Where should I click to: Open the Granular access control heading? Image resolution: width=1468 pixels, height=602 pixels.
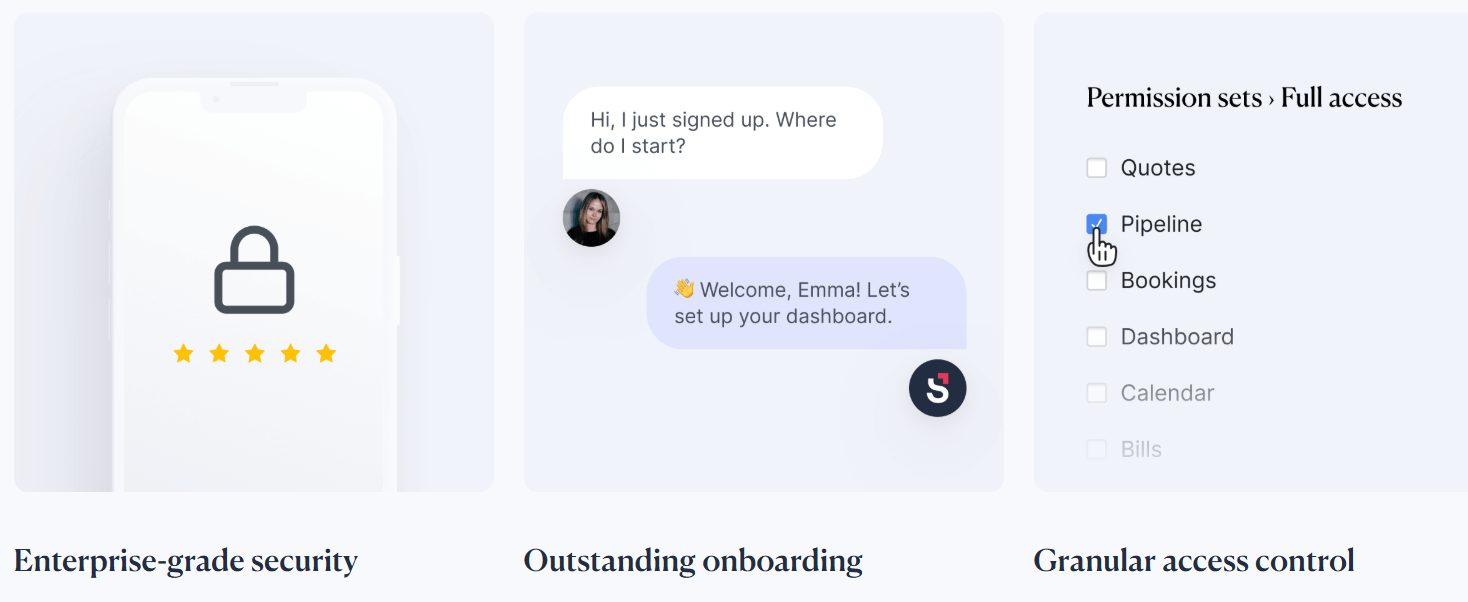pyautogui.click(x=1194, y=560)
